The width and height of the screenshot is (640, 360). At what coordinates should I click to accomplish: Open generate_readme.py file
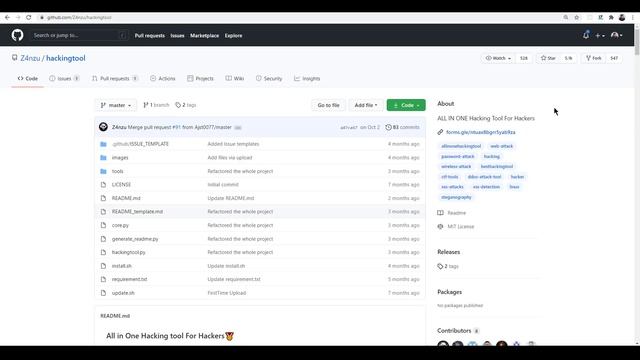tap(135, 239)
